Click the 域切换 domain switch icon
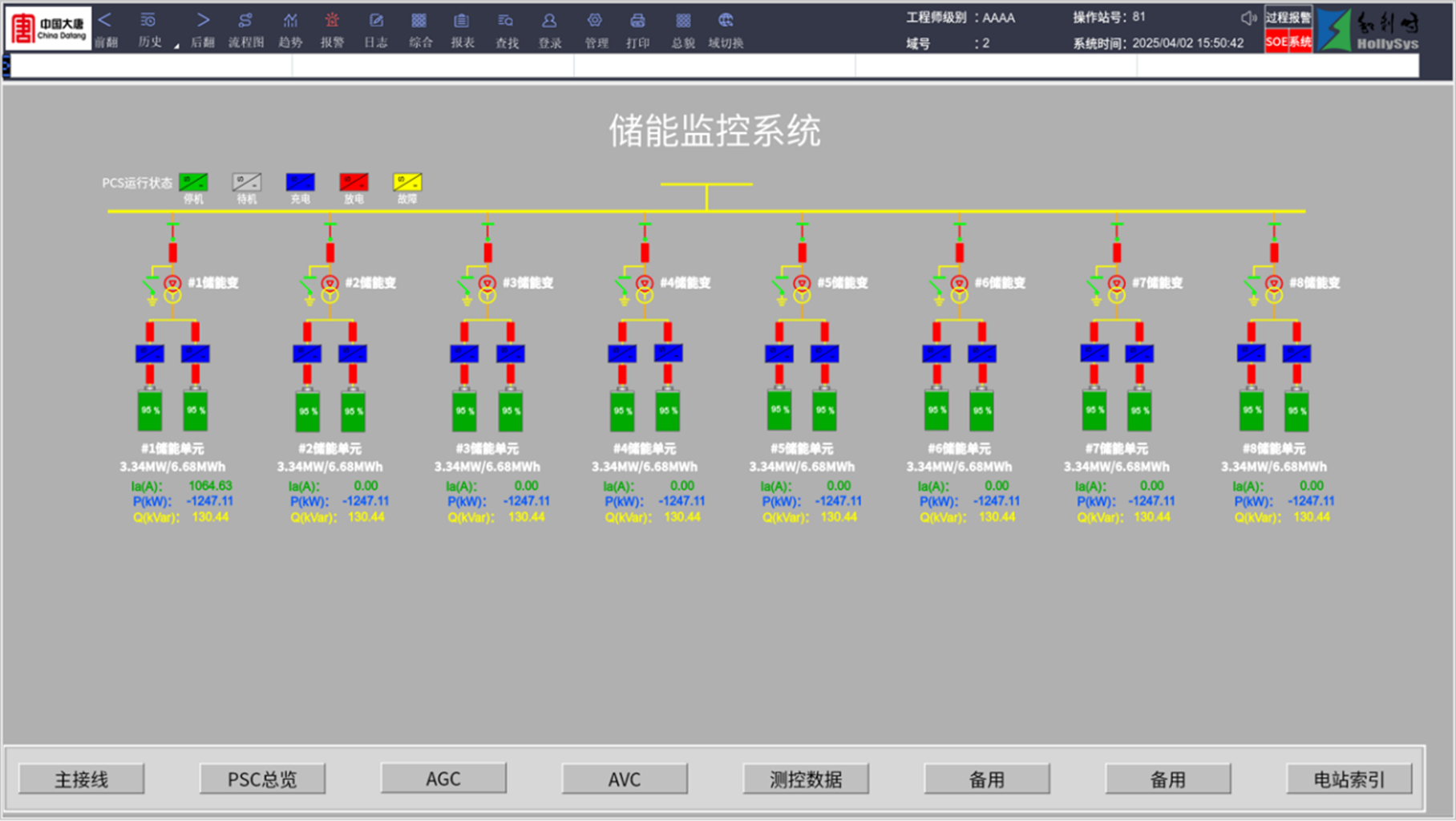Image resolution: width=1456 pixels, height=821 pixels. (x=726, y=22)
